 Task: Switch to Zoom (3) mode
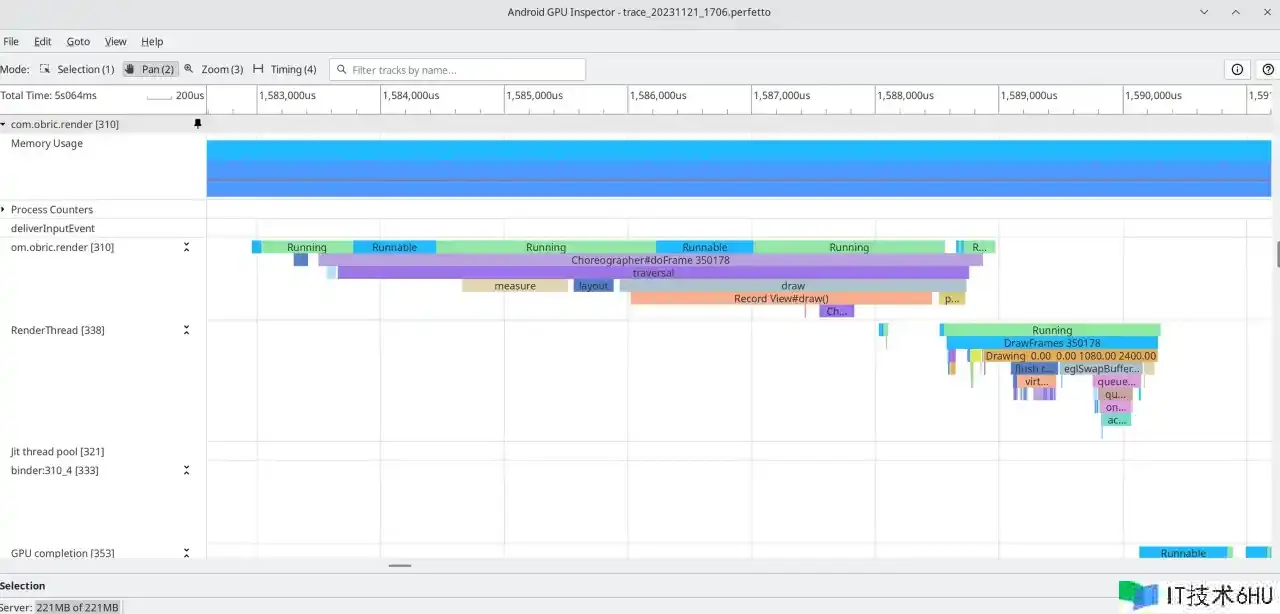(x=213, y=69)
